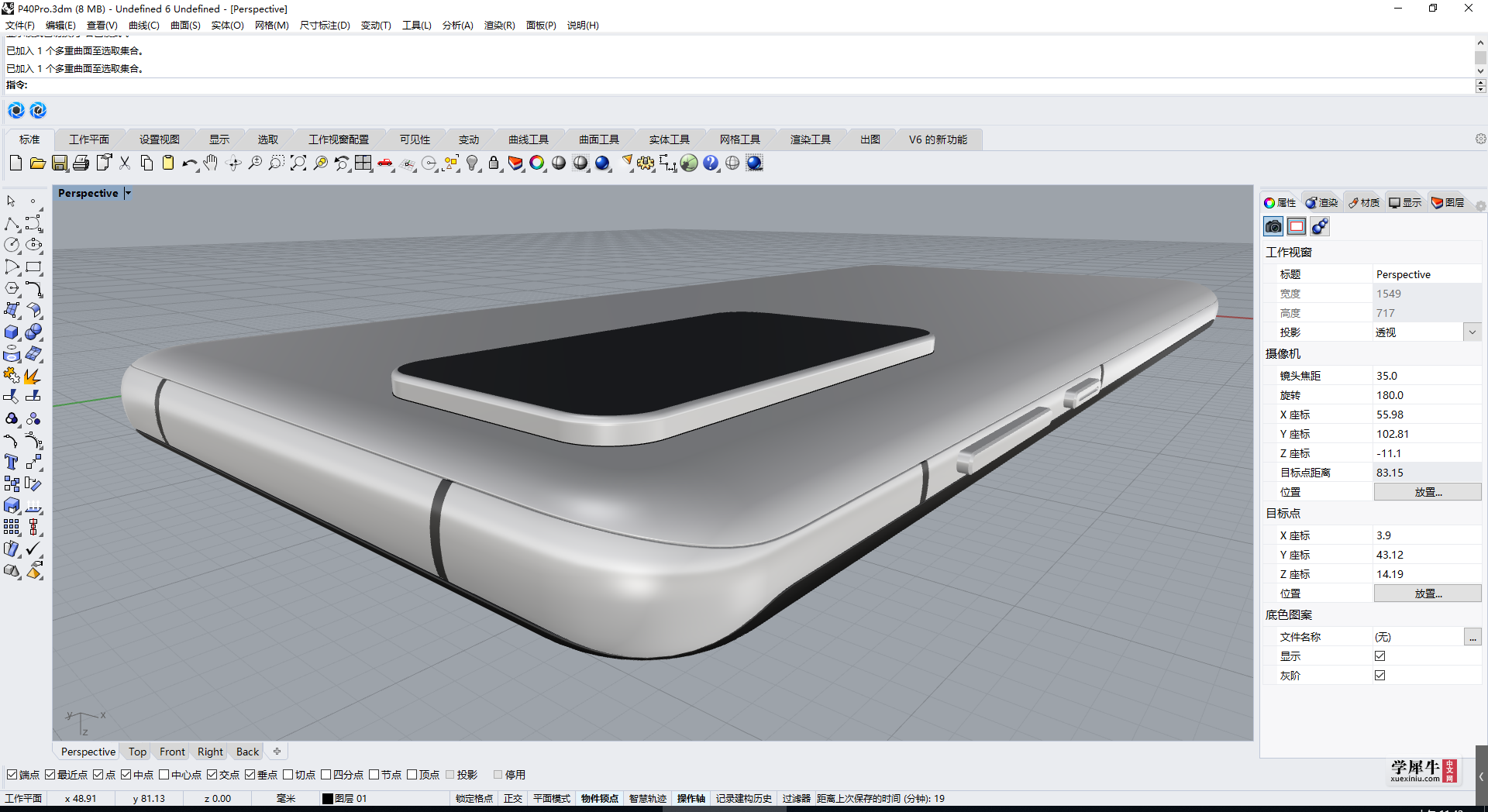This screenshot has width=1488, height=812.
Task: Click the Zoom Extents icon
Action: tap(298, 163)
